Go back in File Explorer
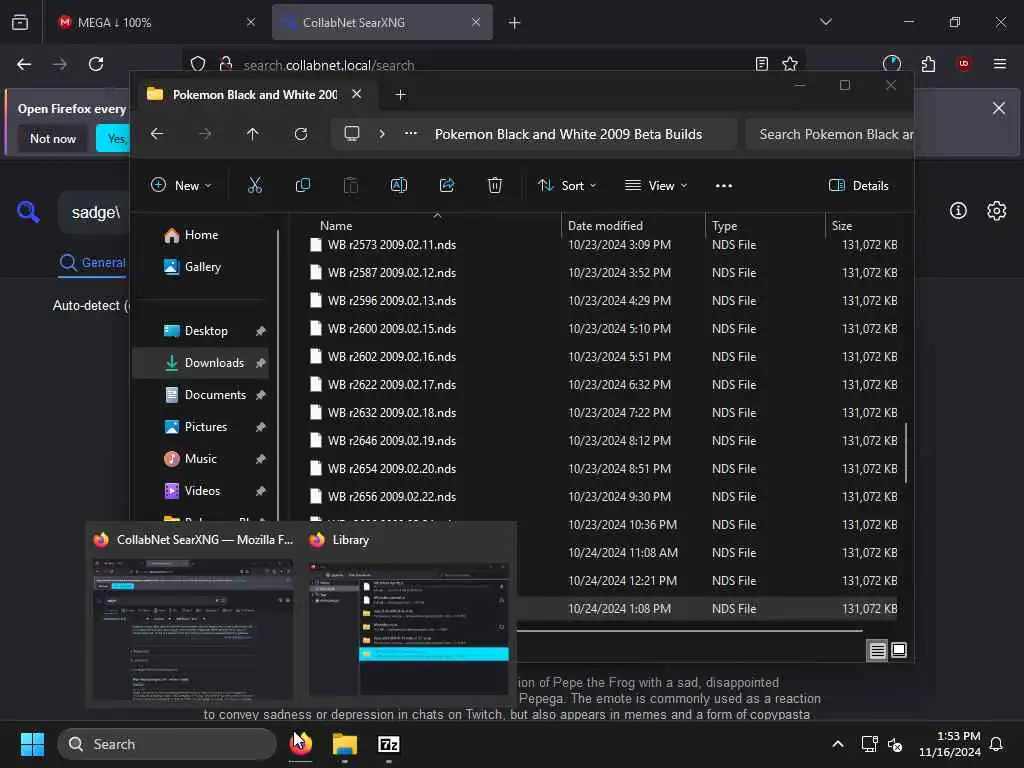Viewport: 1024px width, 768px height. coord(157,134)
